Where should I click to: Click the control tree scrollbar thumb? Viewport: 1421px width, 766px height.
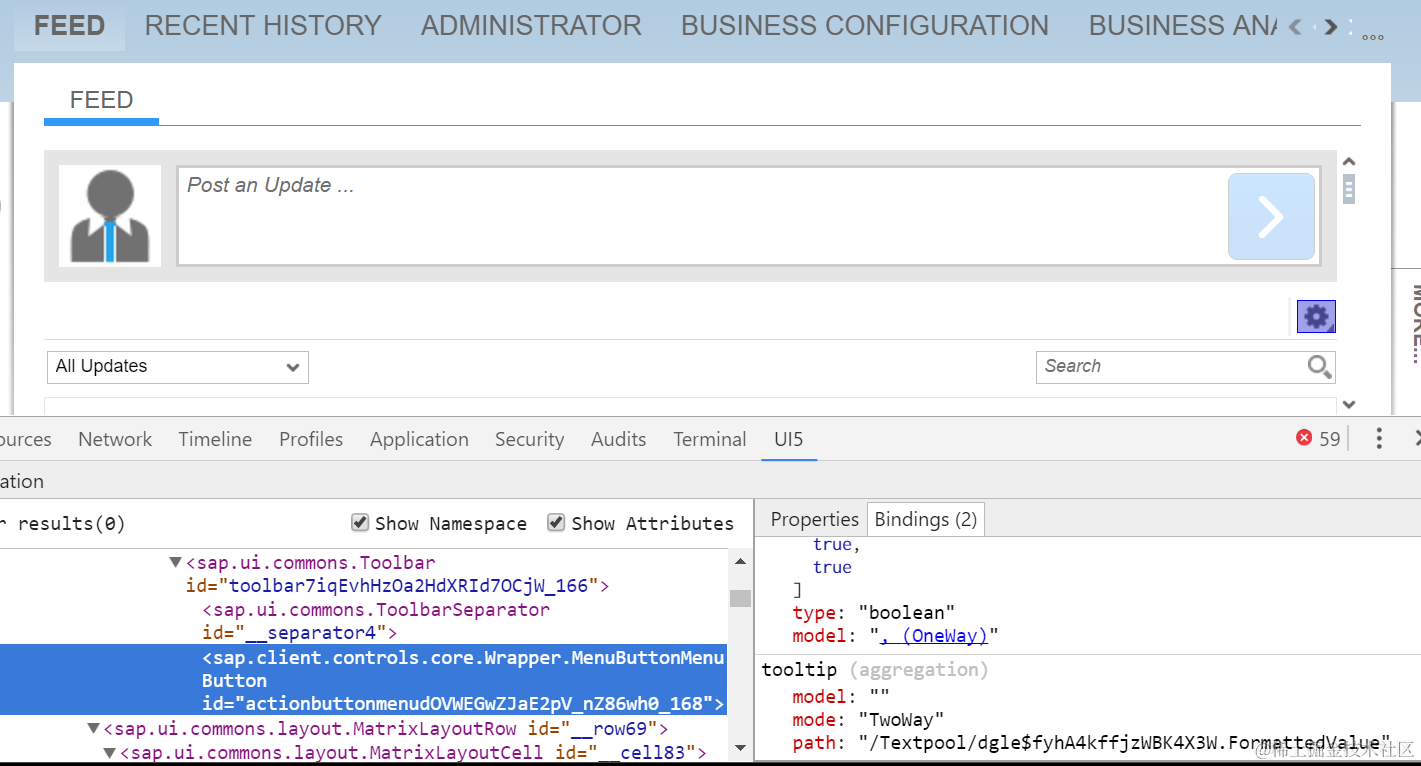point(740,598)
